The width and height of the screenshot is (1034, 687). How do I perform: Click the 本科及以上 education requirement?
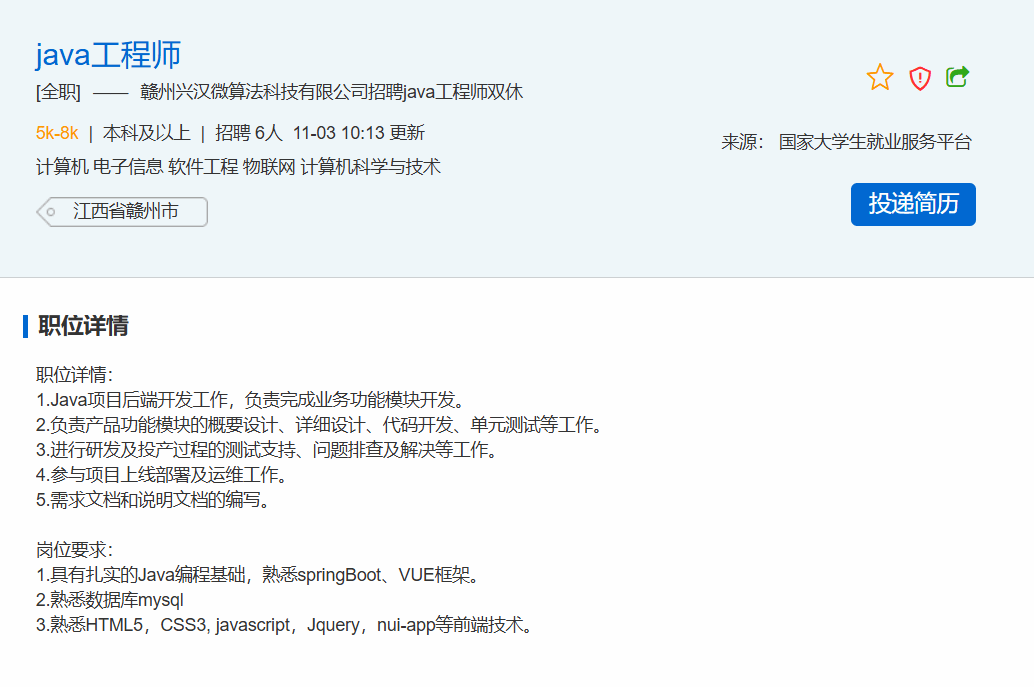pyautogui.click(x=147, y=133)
